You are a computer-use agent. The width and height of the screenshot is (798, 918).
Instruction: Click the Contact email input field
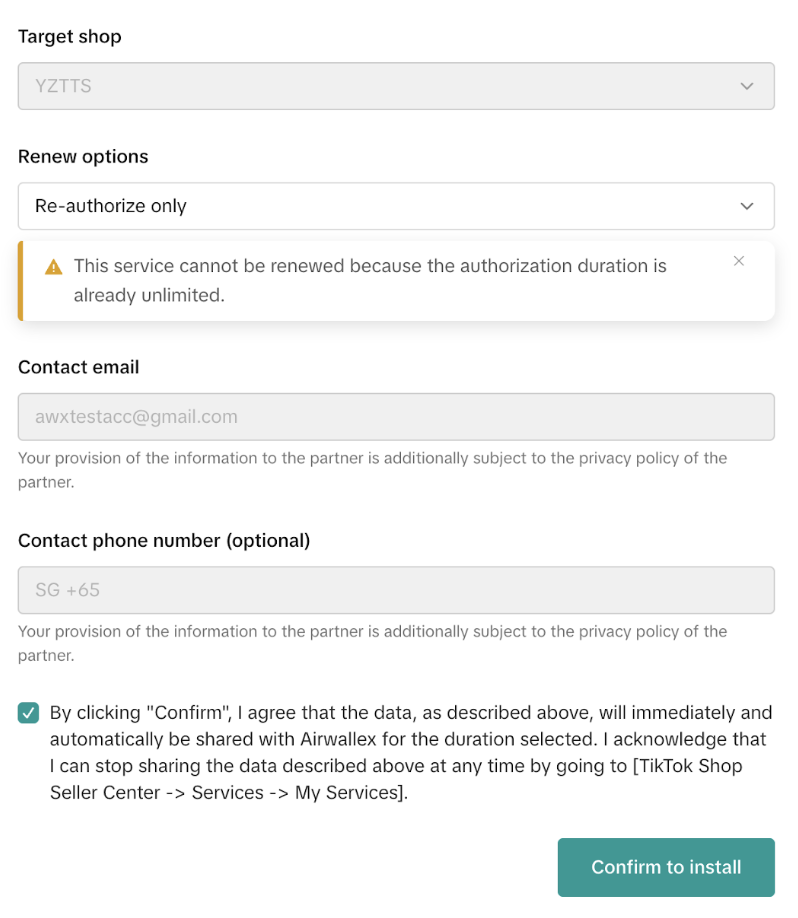396,417
